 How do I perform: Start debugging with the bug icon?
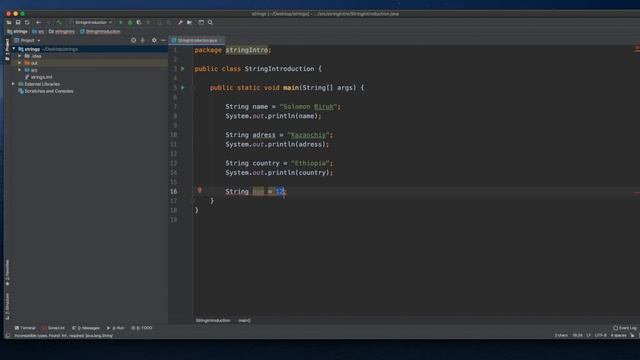[x=130, y=22]
